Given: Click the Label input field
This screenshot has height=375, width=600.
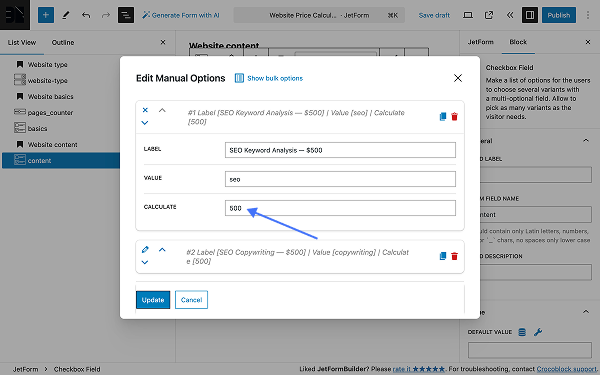Looking at the screenshot, I should 340,150.
